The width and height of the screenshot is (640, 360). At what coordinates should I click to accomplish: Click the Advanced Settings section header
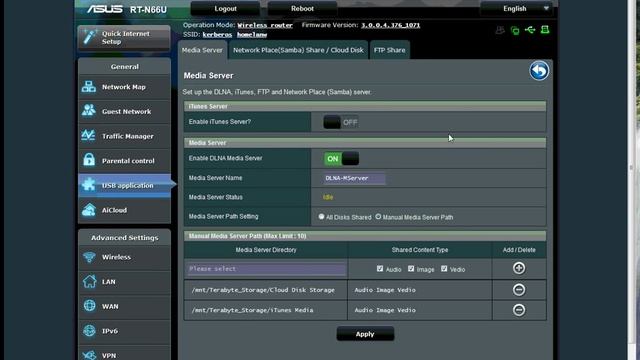pos(124,238)
